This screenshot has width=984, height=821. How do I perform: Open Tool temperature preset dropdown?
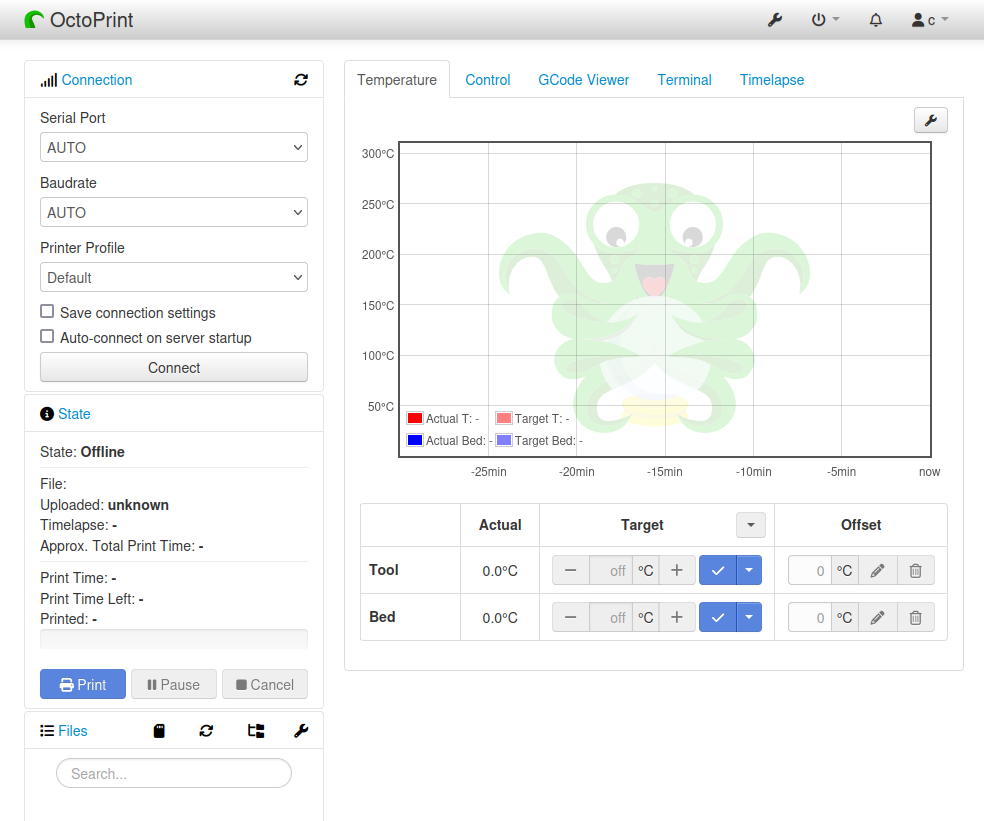click(749, 570)
